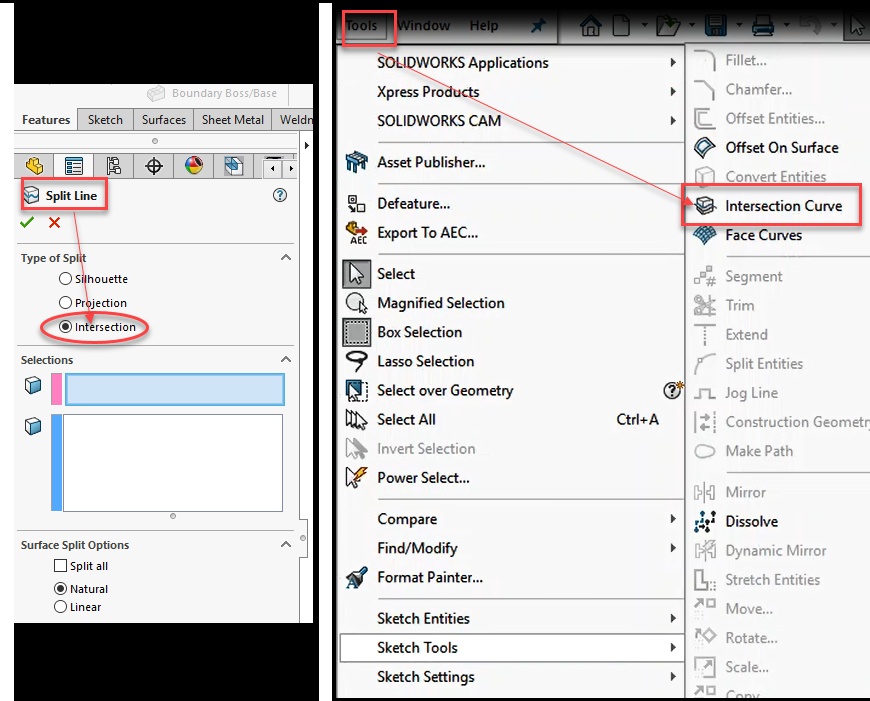Open the CAM feature tree cube icon
870x701 pixels.
pos(234,166)
